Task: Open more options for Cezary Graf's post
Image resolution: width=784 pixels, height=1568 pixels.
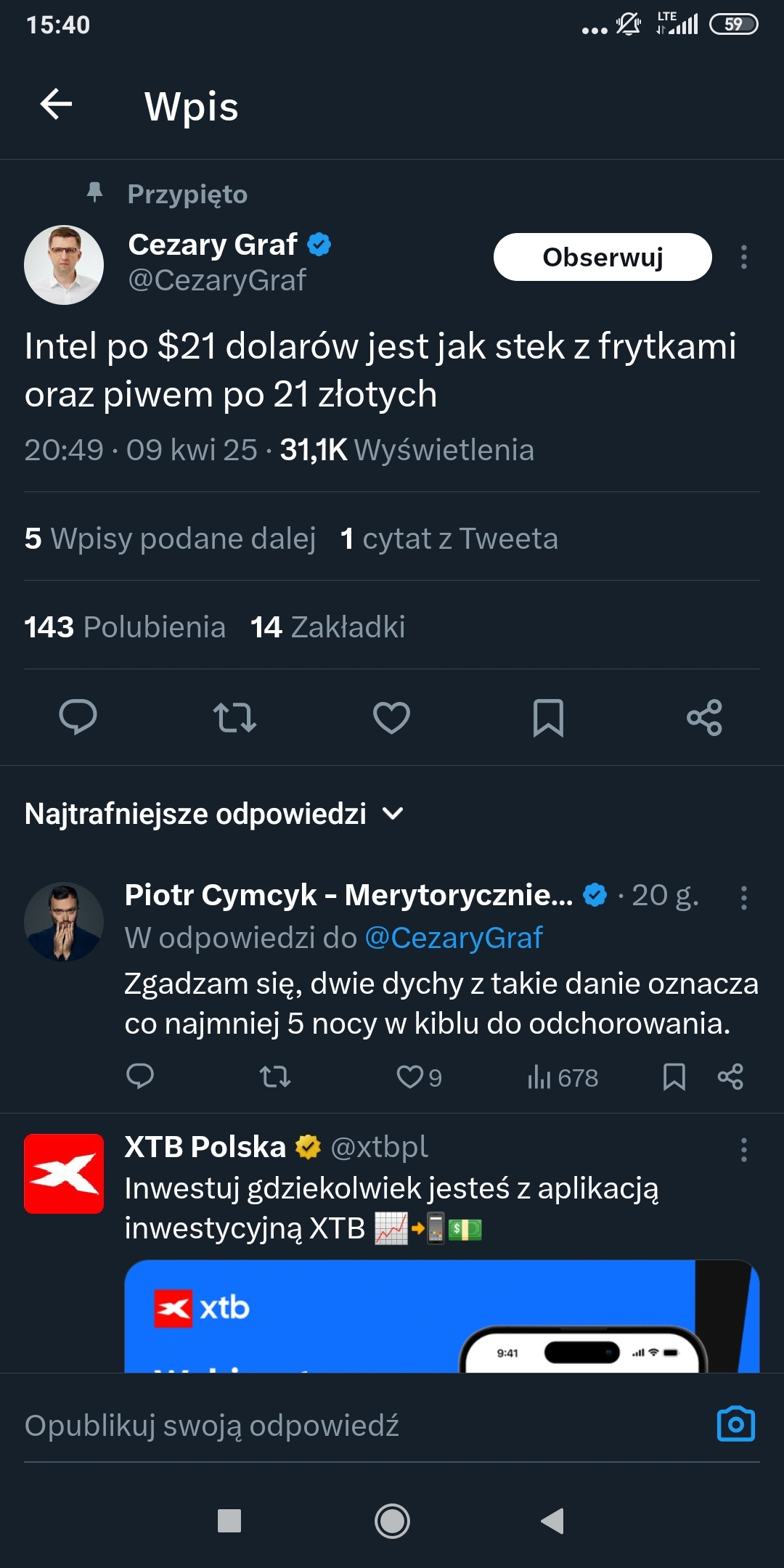Action: pyautogui.click(x=743, y=257)
